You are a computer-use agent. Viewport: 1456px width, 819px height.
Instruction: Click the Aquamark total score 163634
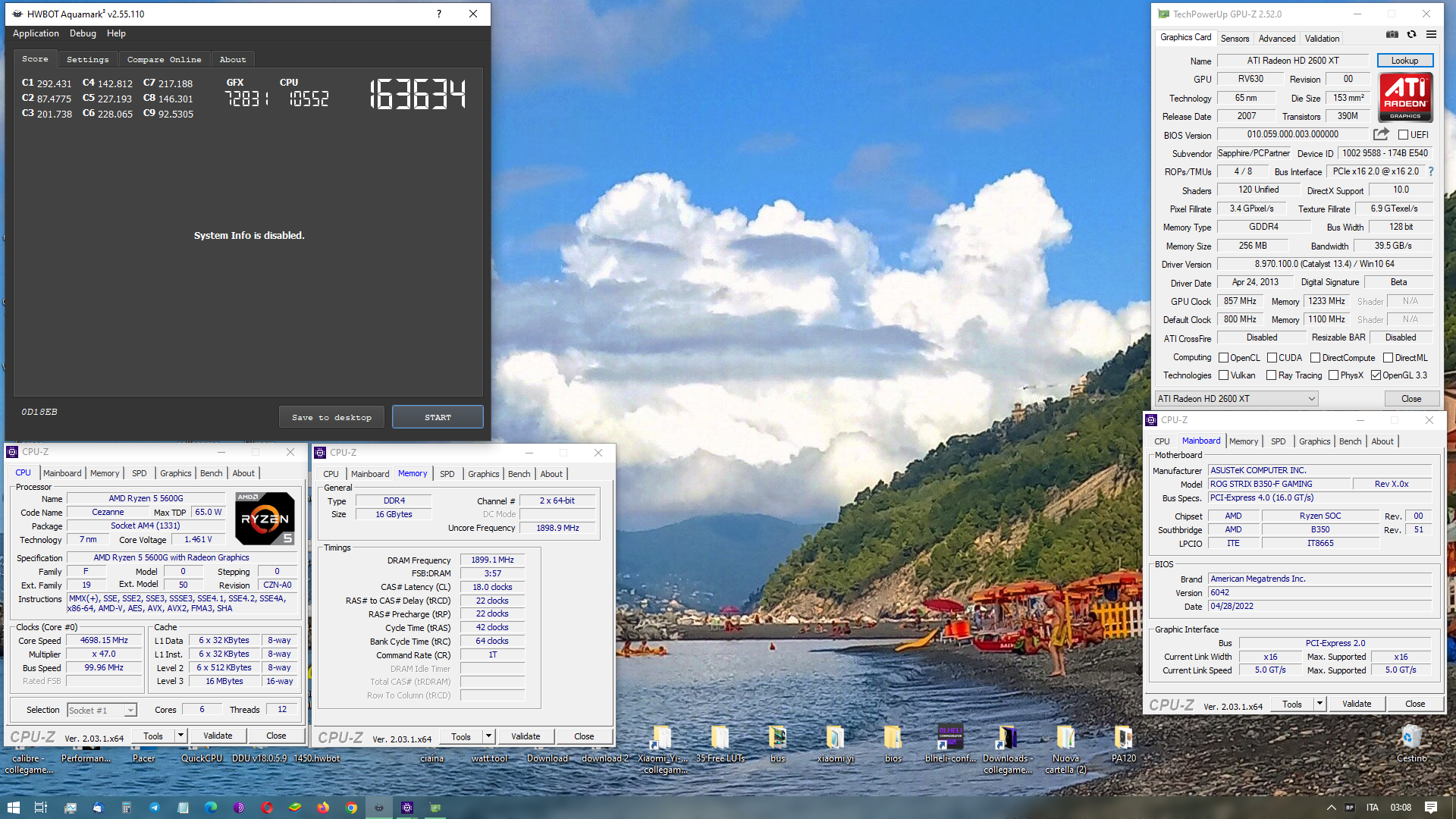(x=417, y=95)
